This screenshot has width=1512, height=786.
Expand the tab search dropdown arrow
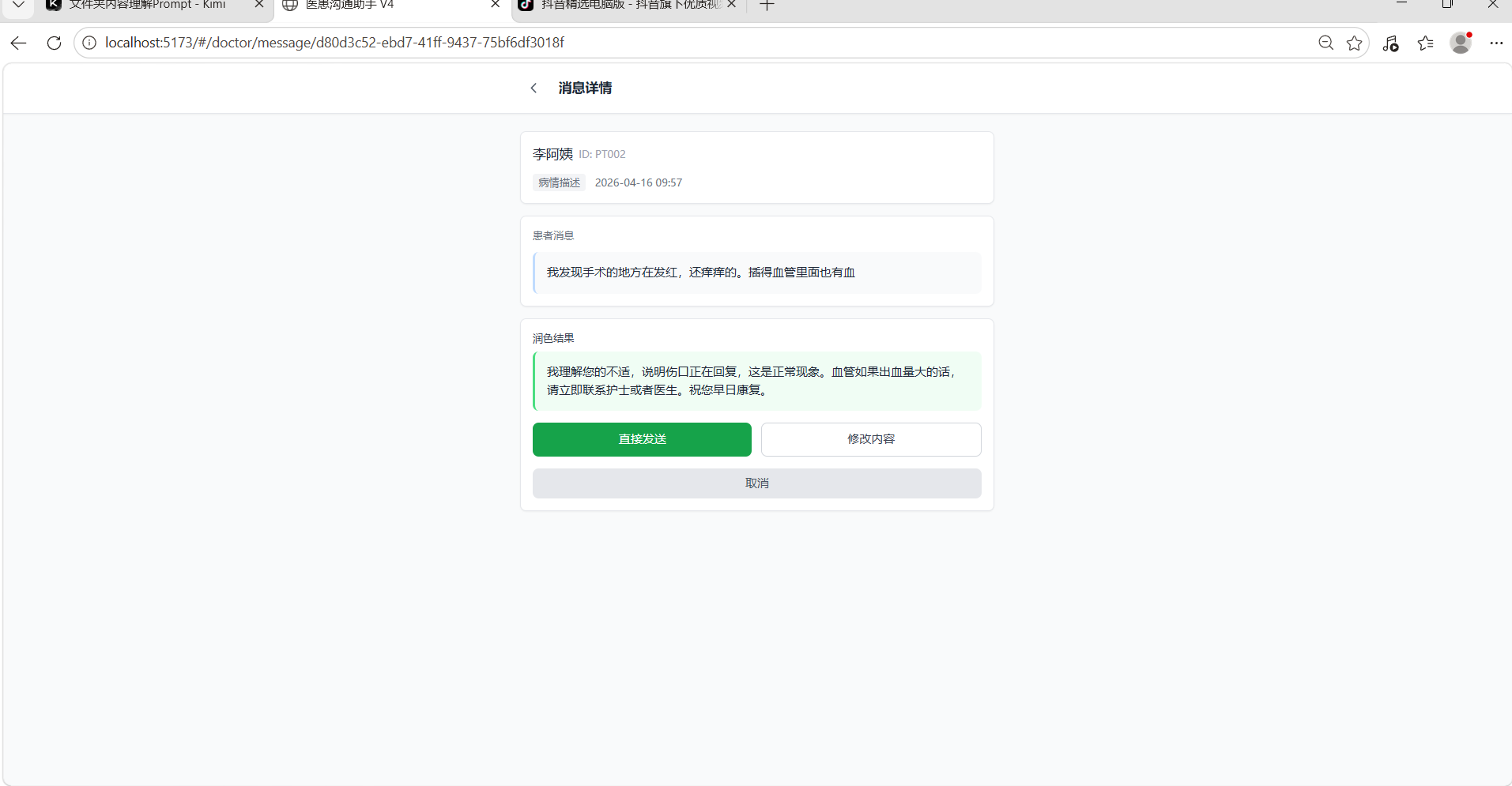19,5
